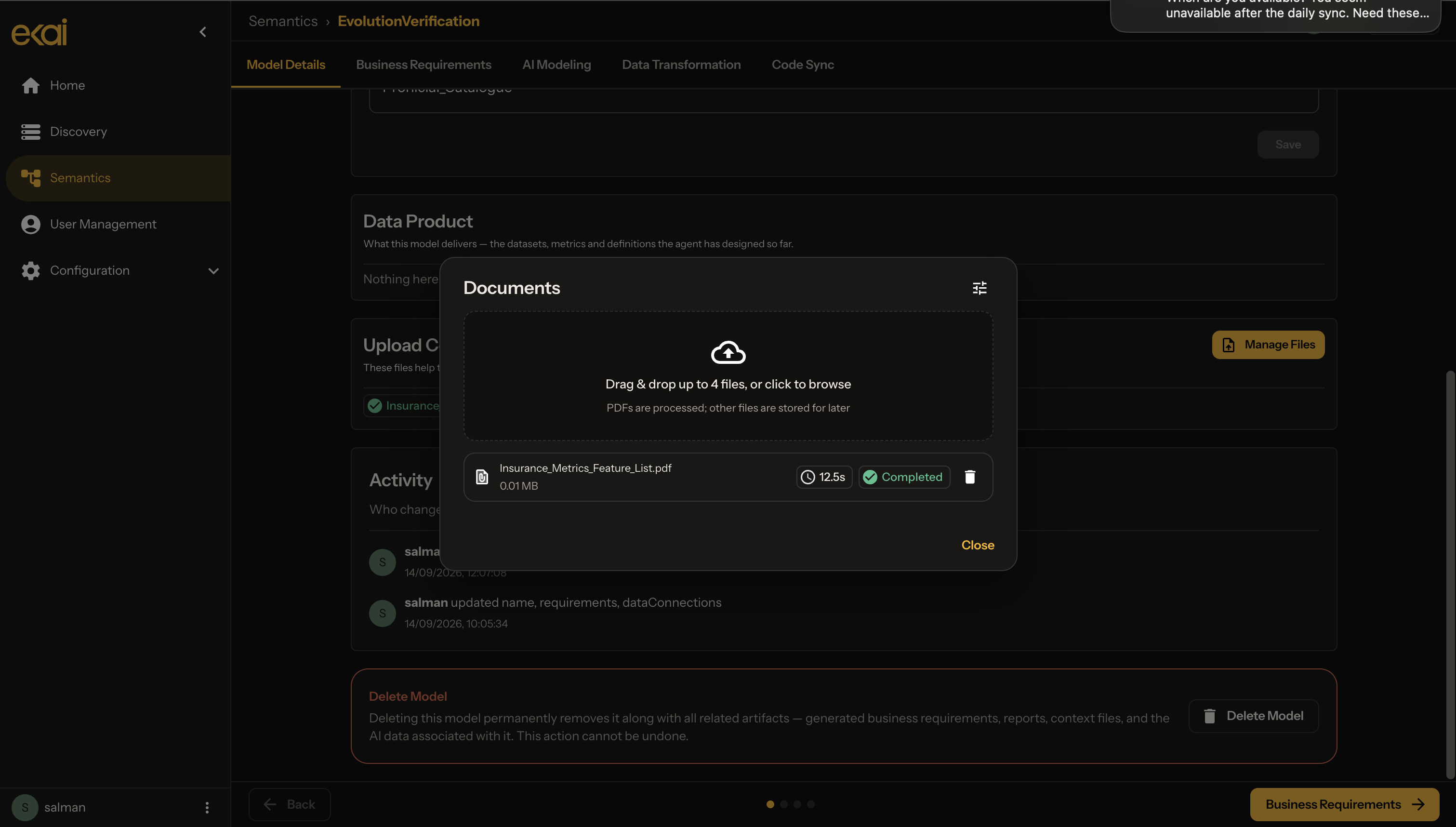Click the 12.5s processing time badge
1456x827 pixels.
click(x=824, y=477)
